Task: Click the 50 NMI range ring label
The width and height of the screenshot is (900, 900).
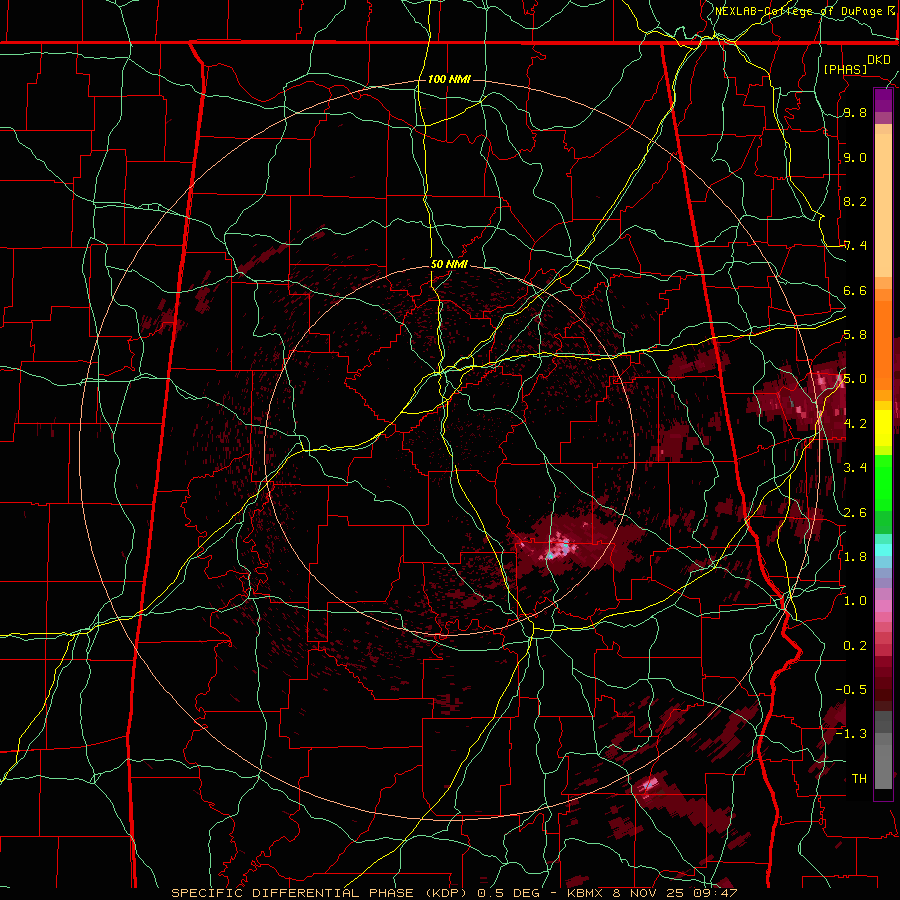Action: 449,265
